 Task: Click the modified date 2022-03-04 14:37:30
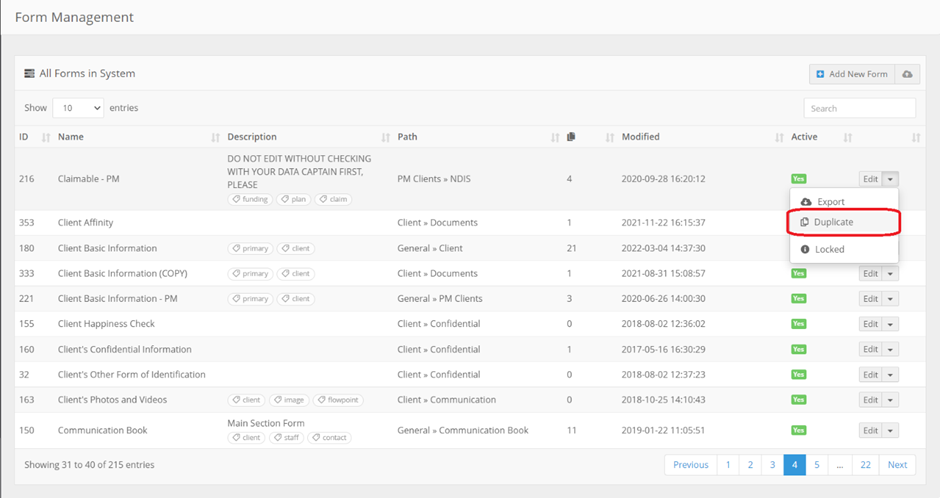tap(663, 248)
